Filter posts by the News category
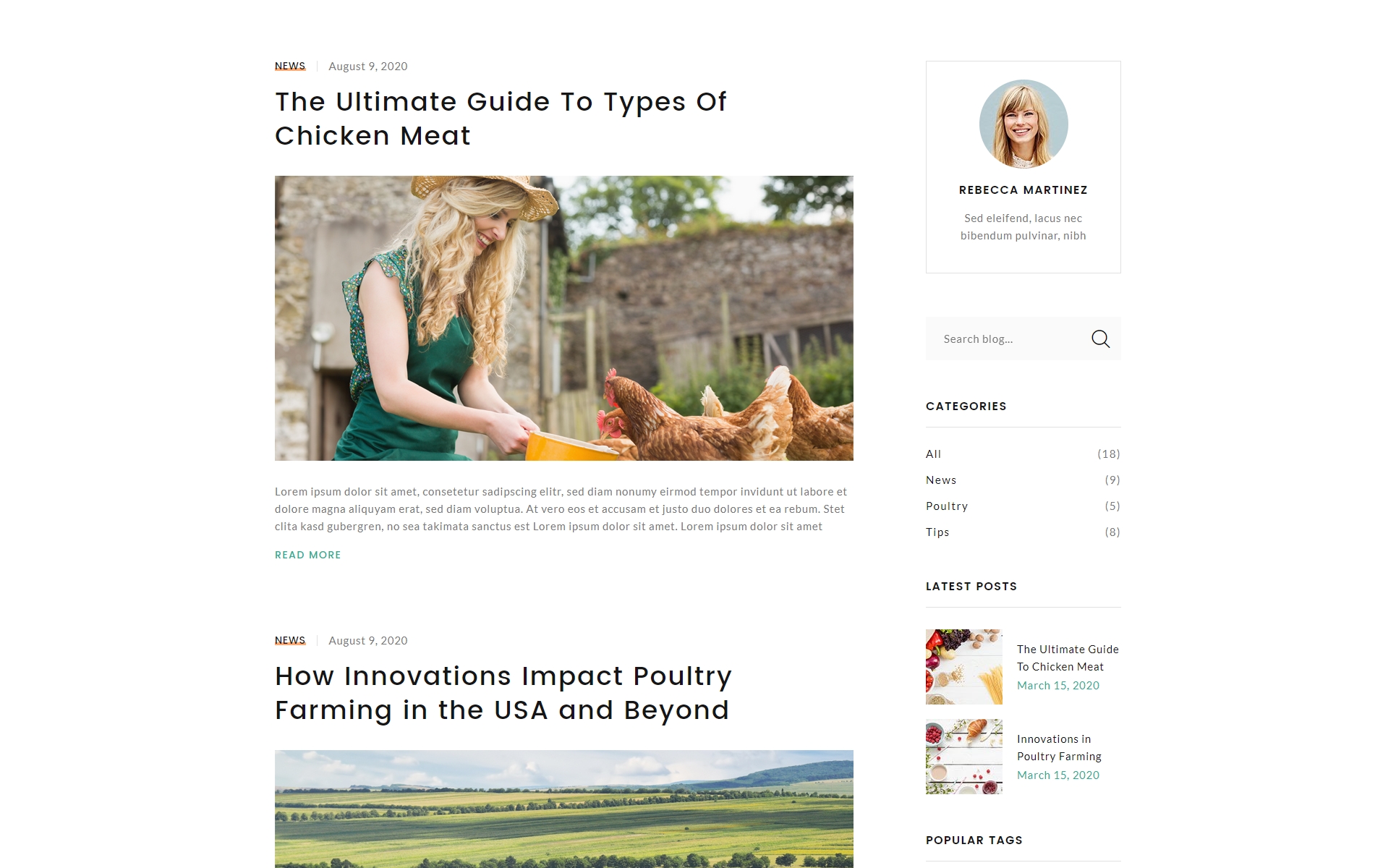The height and width of the screenshot is (868, 1396). (1023, 480)
